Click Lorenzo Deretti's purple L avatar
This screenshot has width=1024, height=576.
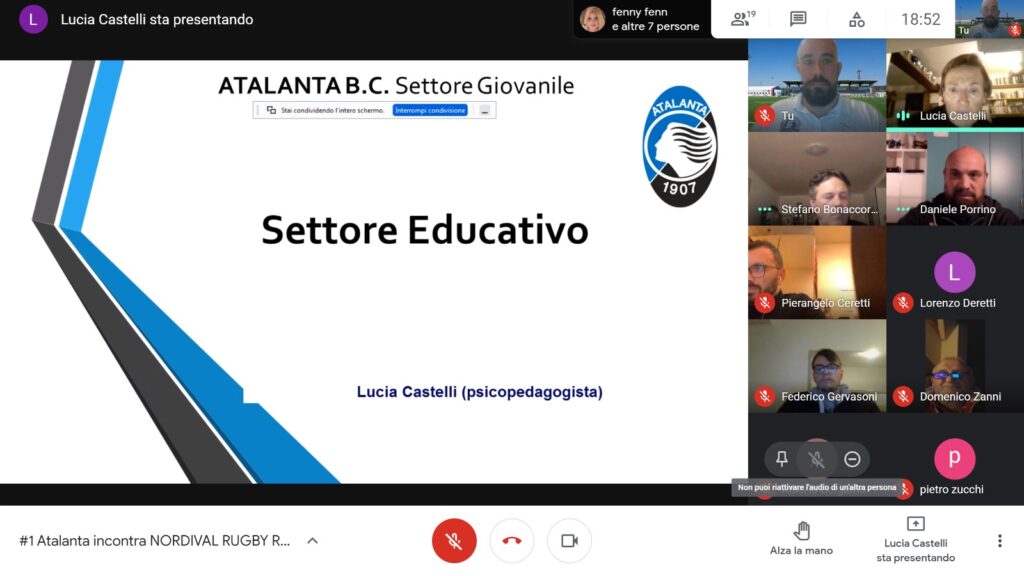point(954,272)
